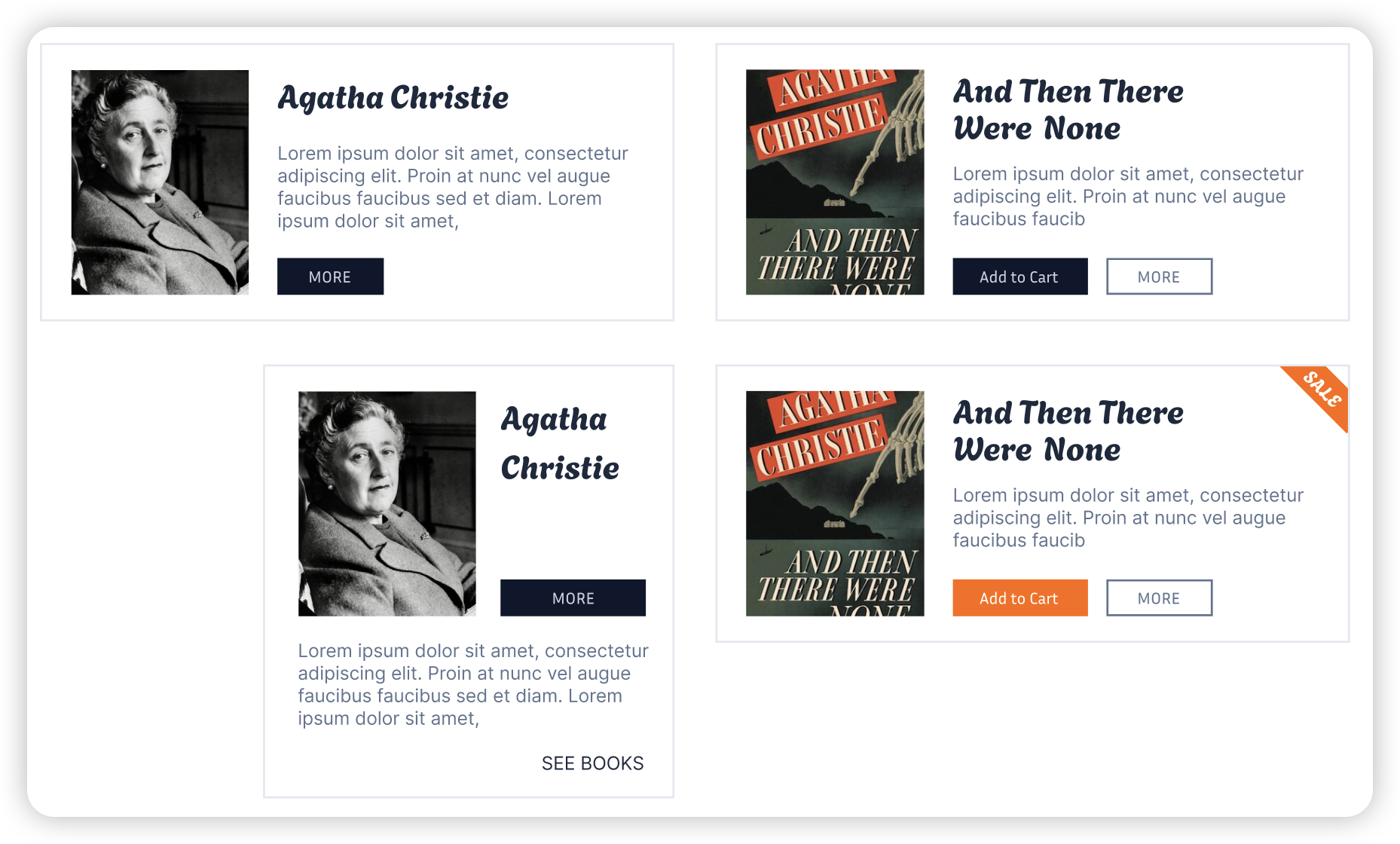Click two-line Agatha Christie heading in lower card

(560, 443)
